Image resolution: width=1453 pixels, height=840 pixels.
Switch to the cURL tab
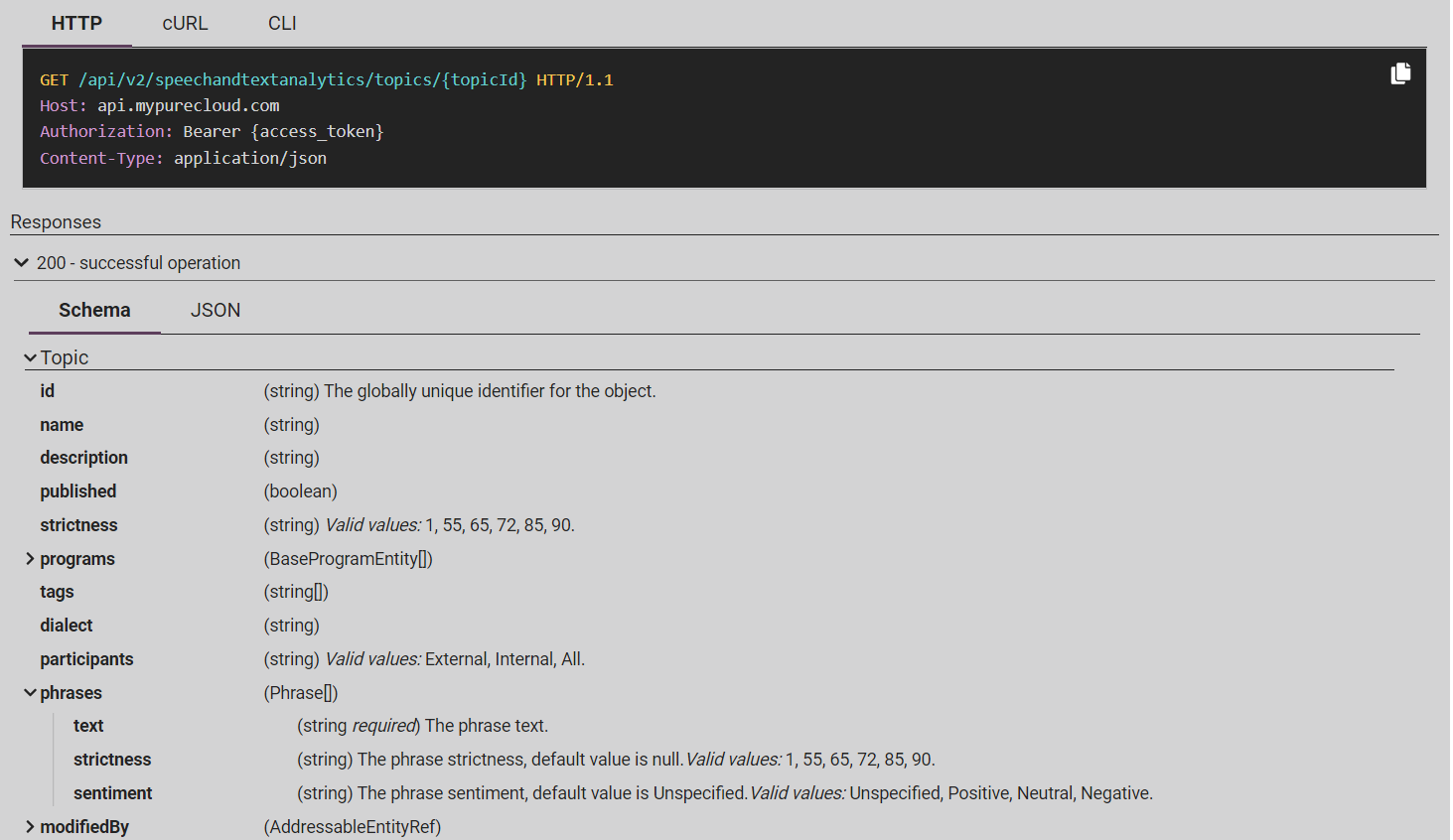click(x=185, y=24)
